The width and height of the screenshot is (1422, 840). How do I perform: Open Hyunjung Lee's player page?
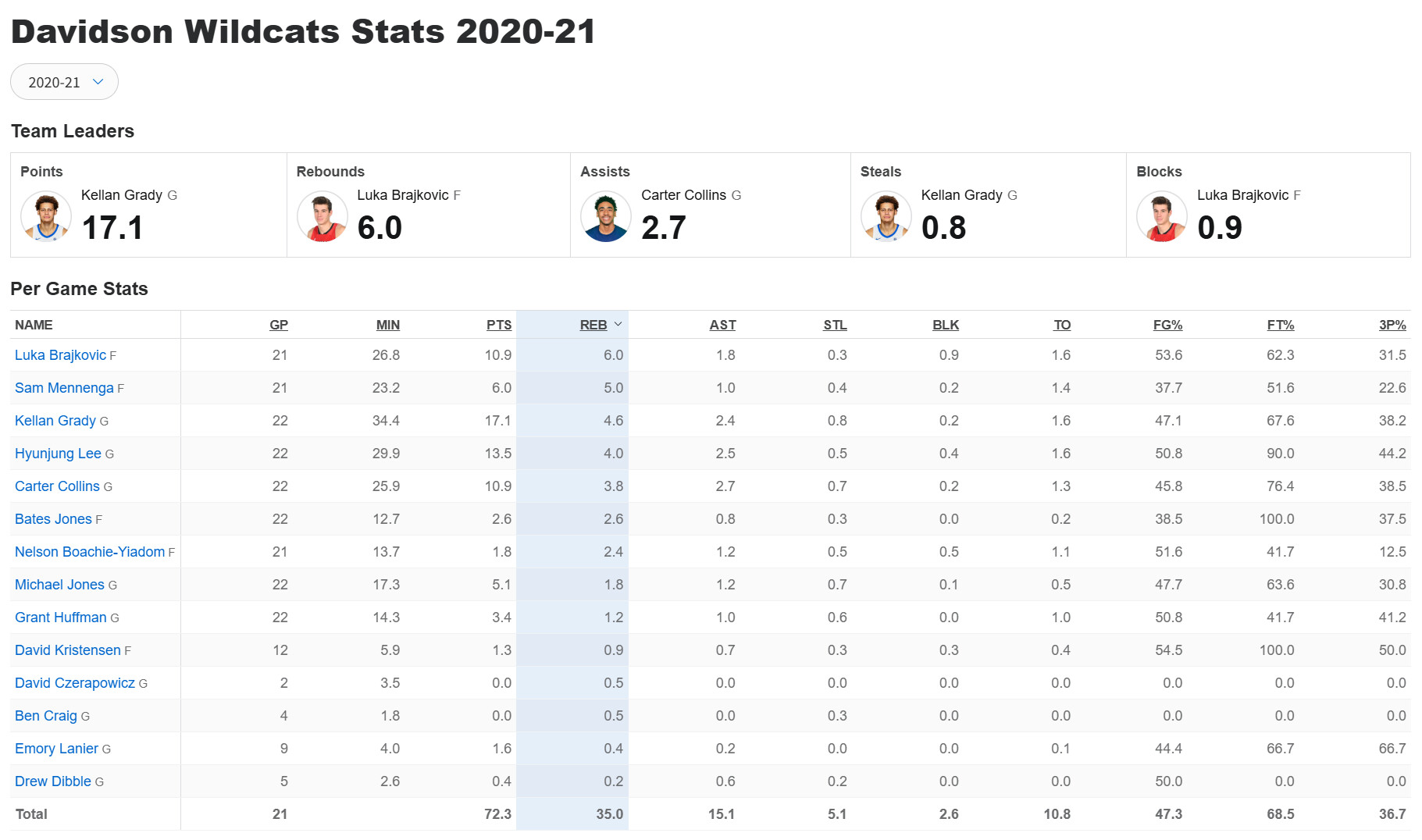pyautogui.click(x=58, y=454)
